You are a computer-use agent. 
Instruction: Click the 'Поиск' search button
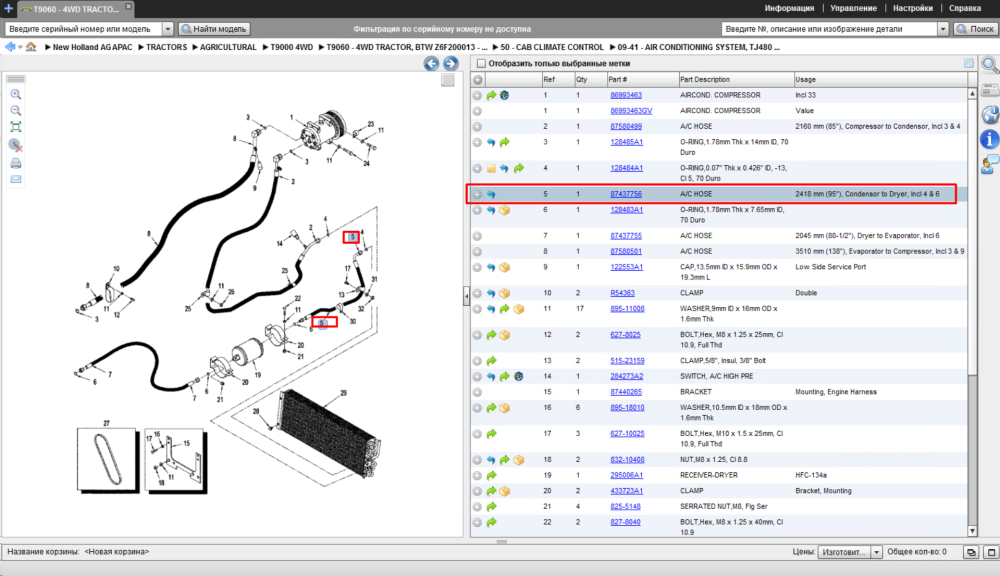(x=975, y=29)
